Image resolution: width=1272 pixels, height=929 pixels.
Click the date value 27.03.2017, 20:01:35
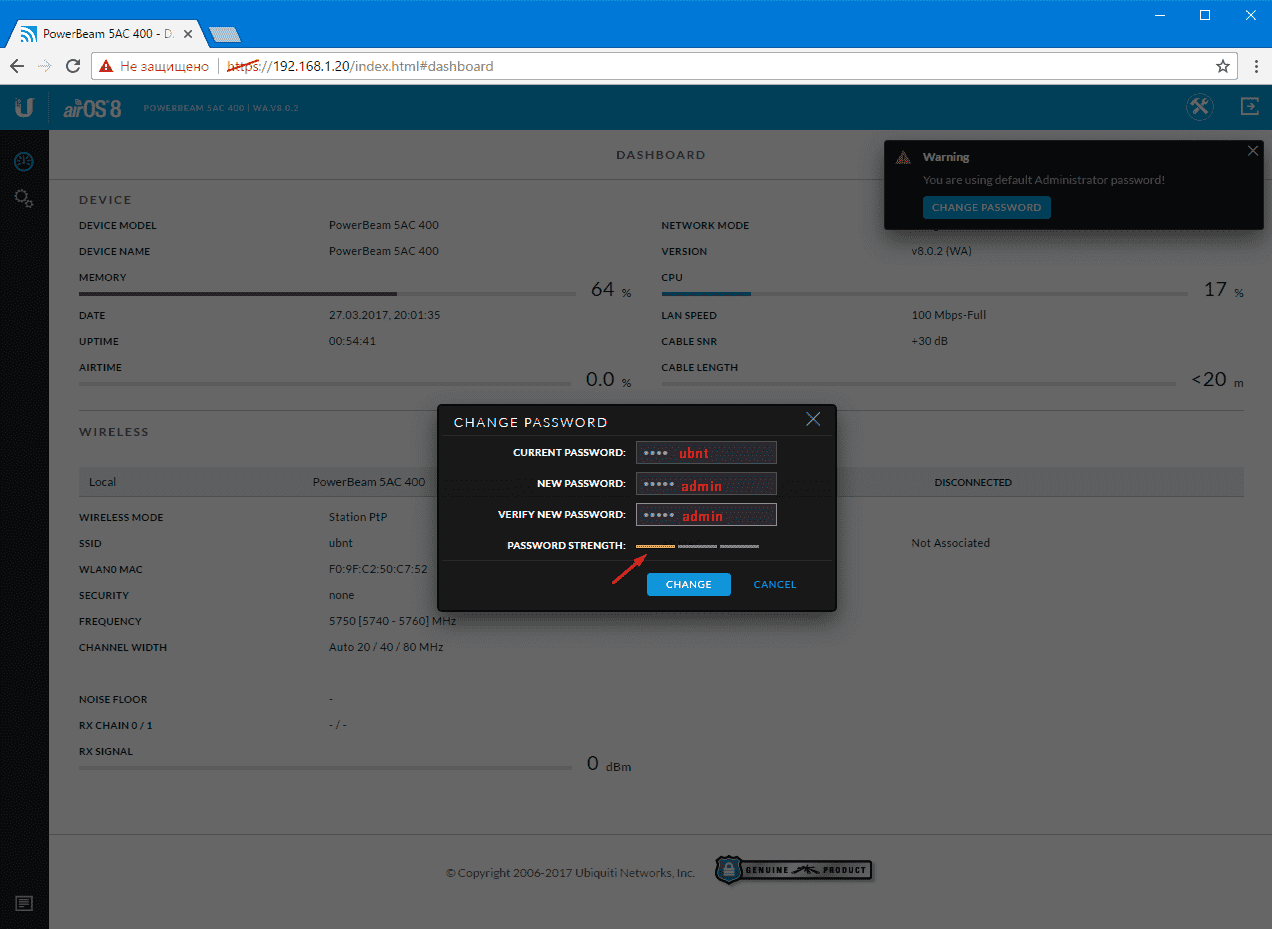pyautogui.click(x=385, y=315)
